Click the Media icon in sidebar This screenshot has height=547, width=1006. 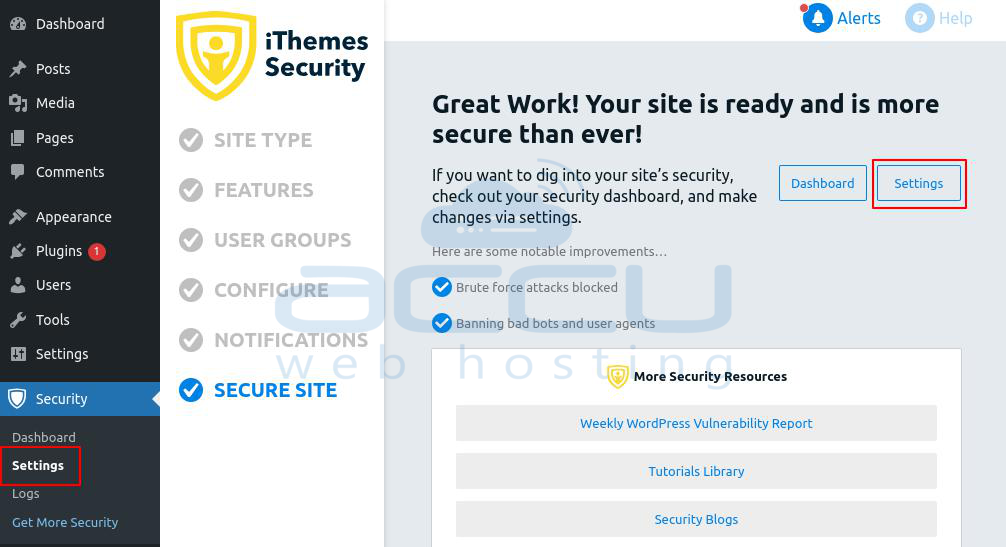(18, 103)
